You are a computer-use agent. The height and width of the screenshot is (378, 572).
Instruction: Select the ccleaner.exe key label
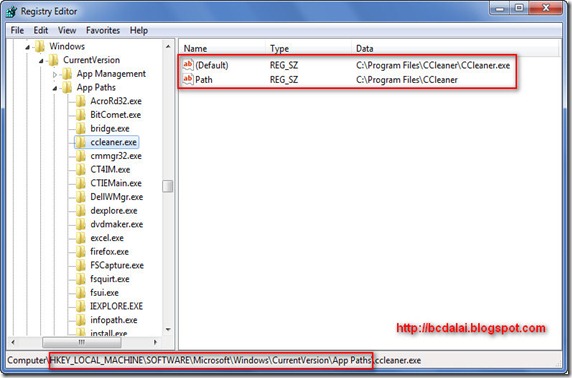pos(113,142)
